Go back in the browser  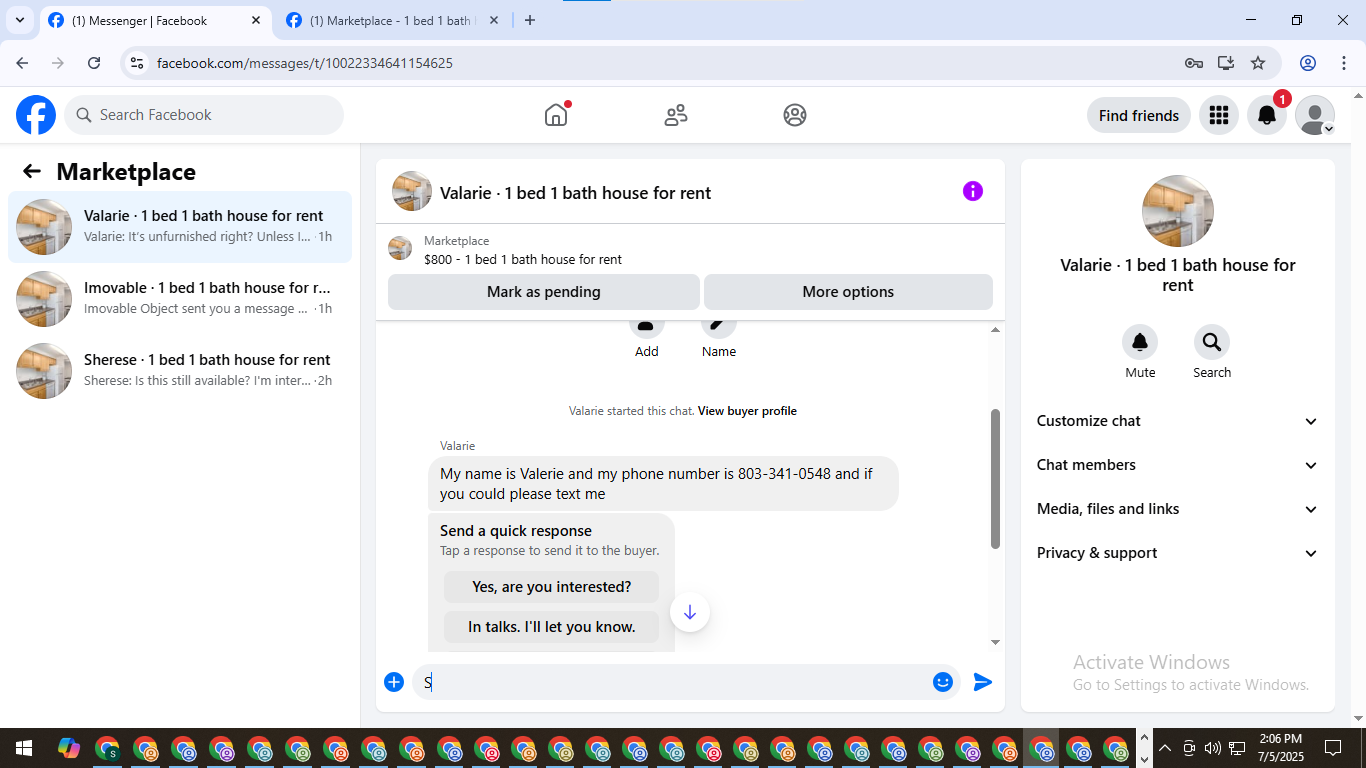tap(22, 63)
